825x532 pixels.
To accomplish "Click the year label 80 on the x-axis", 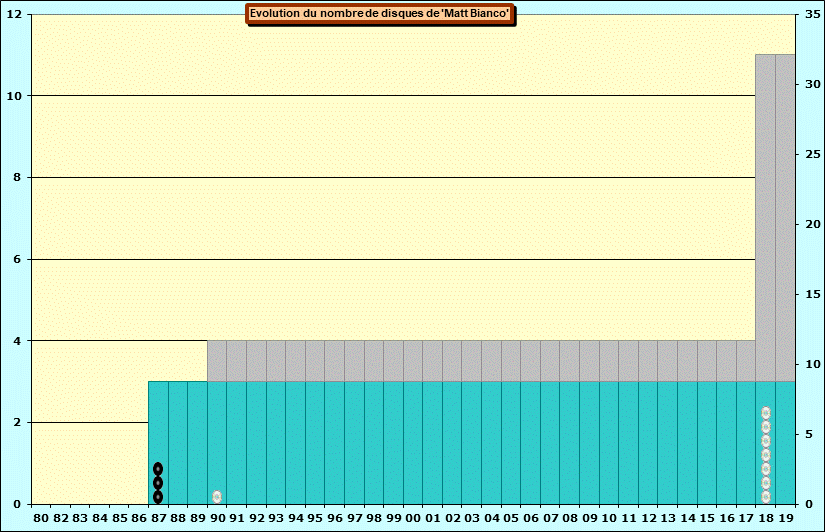I will coord(41,518).
